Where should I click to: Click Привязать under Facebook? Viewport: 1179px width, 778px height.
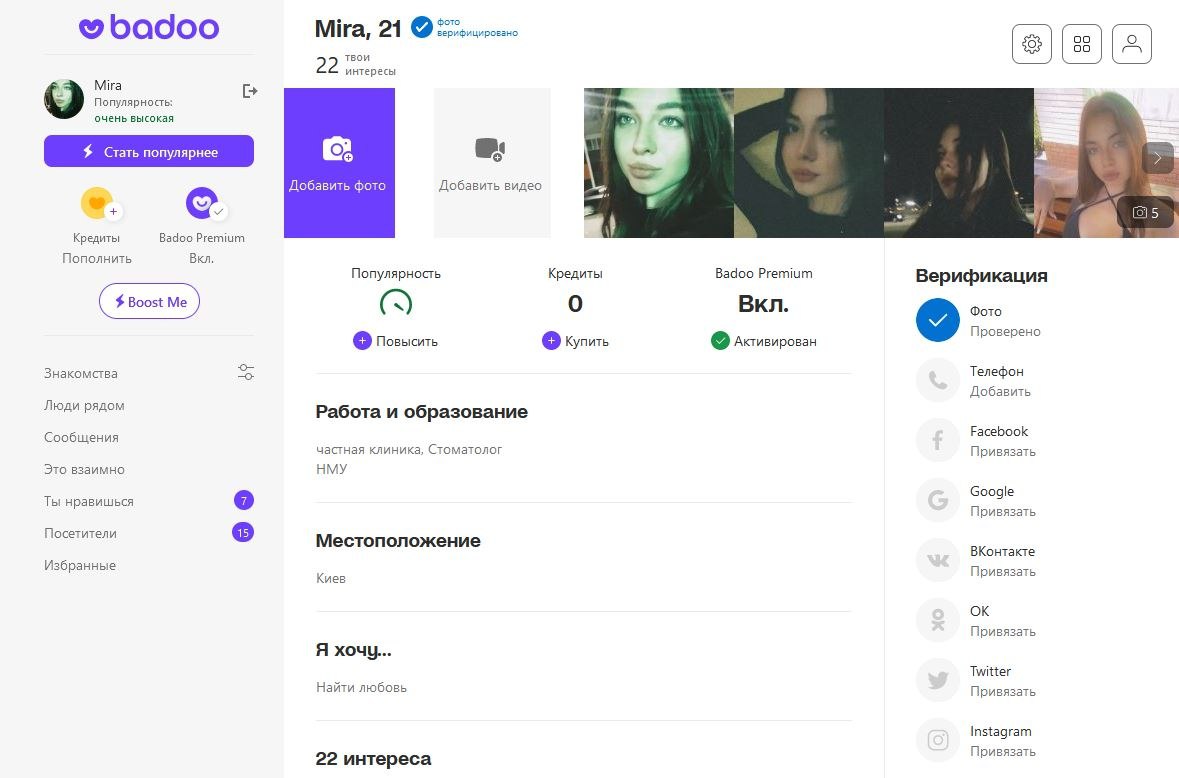coord(1003,452)
